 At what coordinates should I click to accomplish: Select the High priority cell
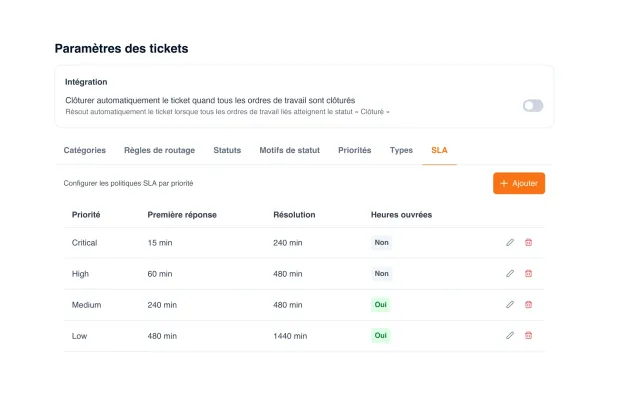(80, 274)
